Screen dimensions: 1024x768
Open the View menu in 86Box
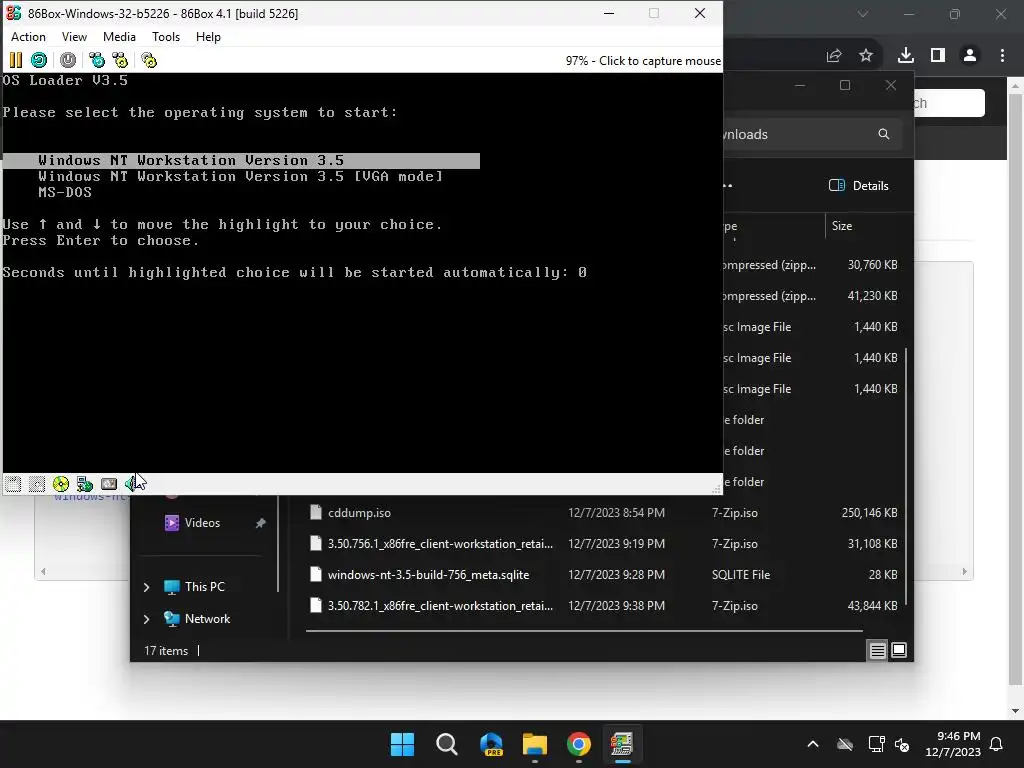click(x=74, y=37)
